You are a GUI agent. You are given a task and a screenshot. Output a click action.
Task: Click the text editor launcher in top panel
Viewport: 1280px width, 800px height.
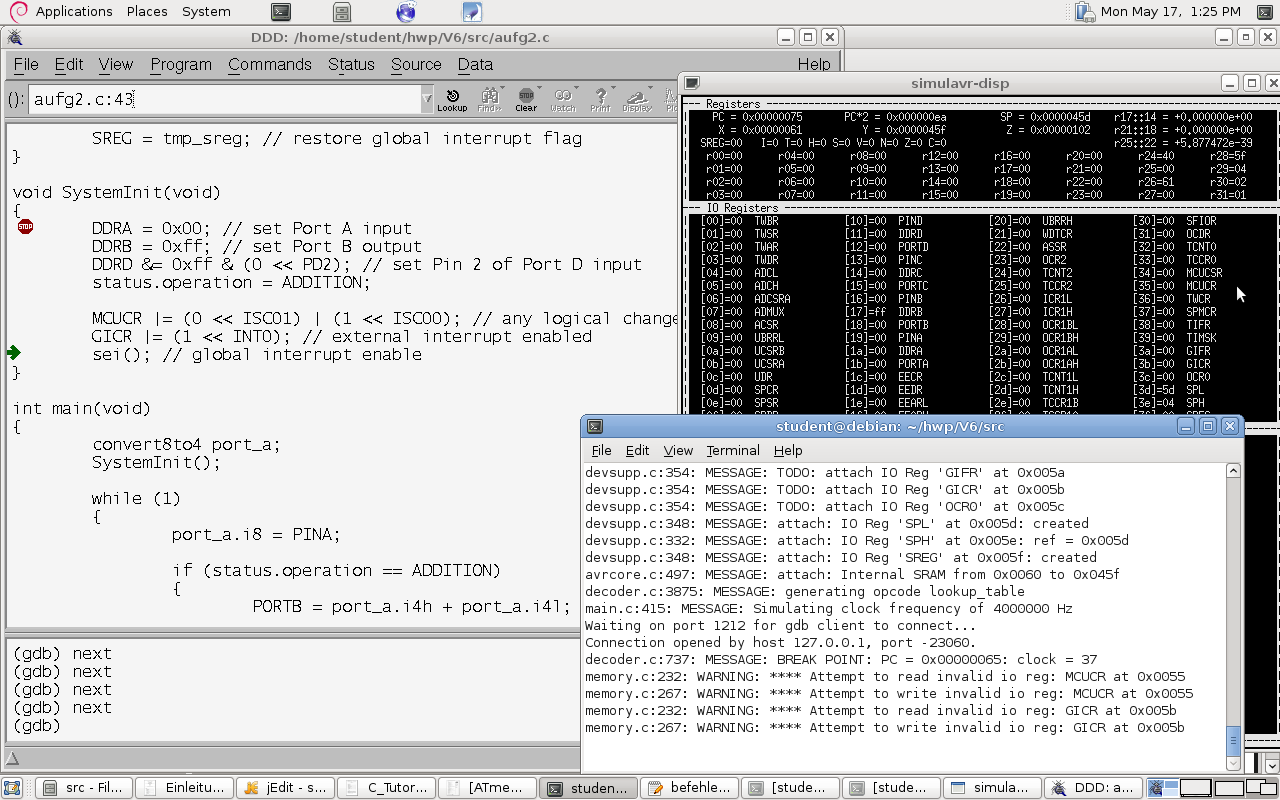coord(472,12)
